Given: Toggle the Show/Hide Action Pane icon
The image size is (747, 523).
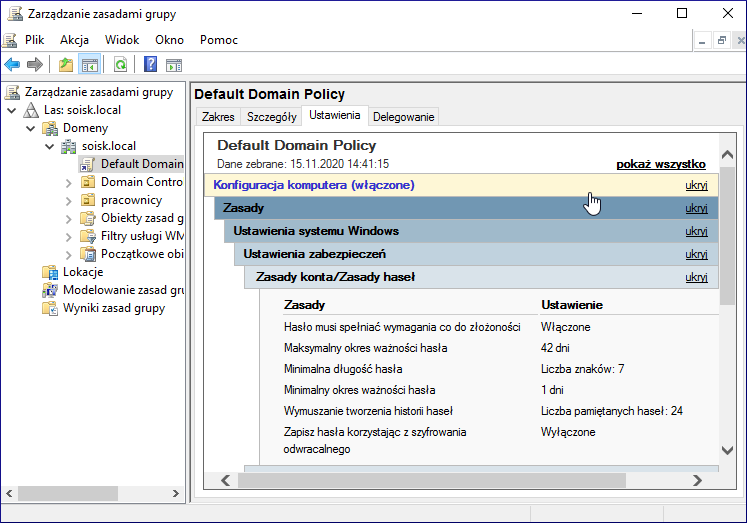Looking at the screenshot, I should coord(174,64).
